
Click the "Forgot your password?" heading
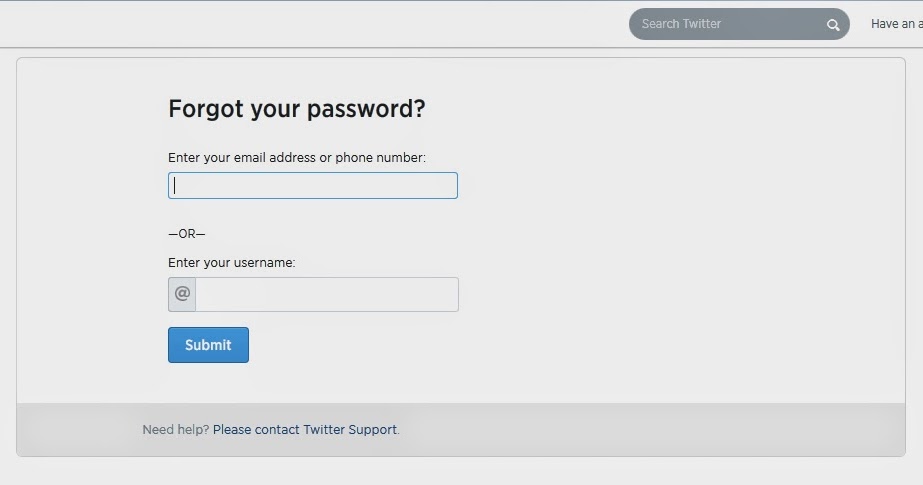296,109
